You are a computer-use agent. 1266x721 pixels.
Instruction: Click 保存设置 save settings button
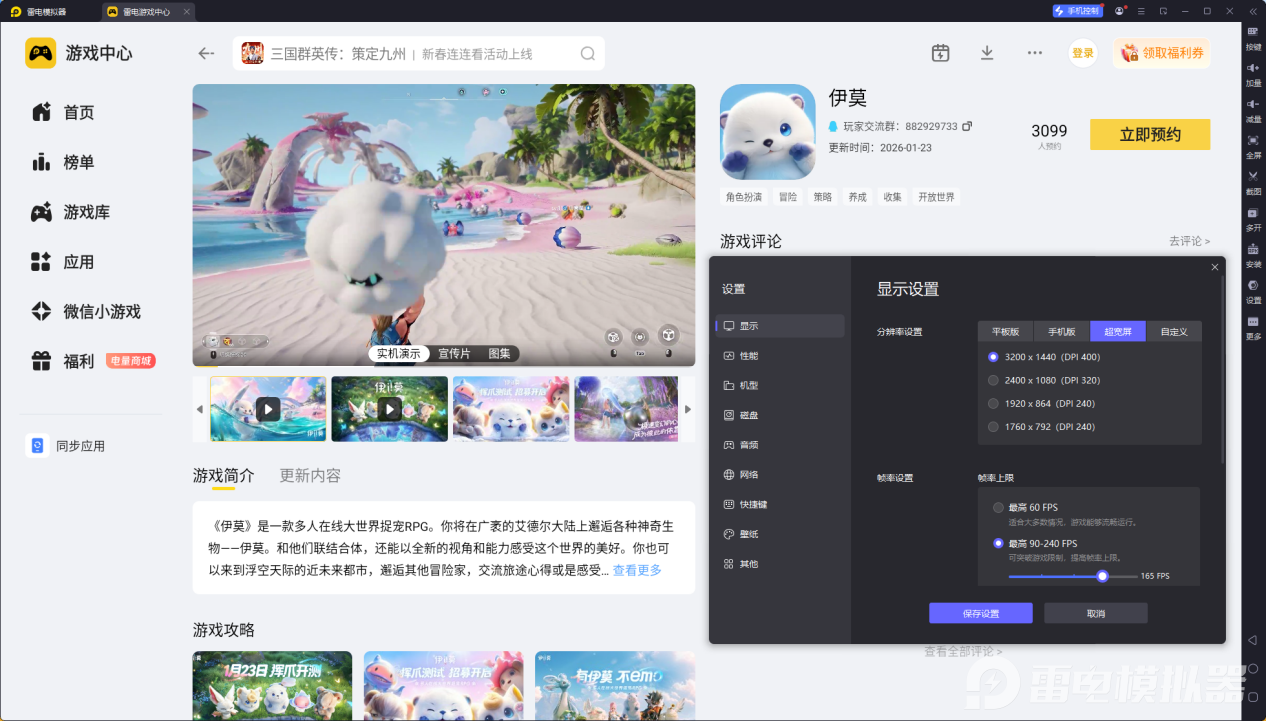click(x=980, y=613)
